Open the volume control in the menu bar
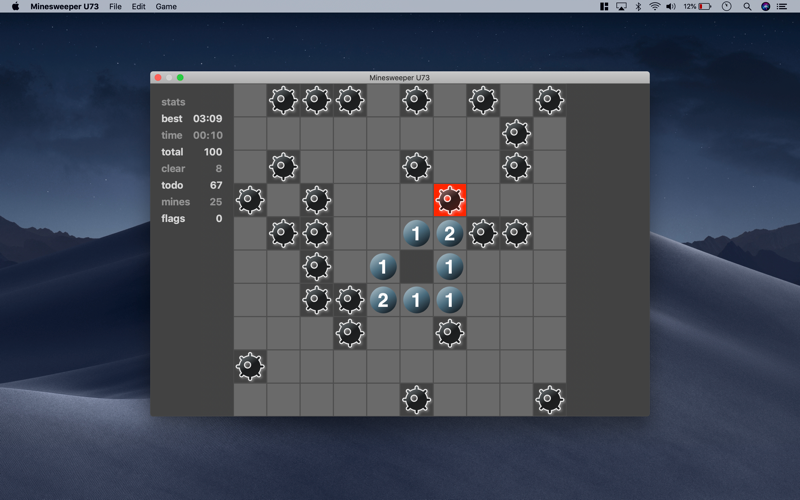 click(x=671, y=7)
